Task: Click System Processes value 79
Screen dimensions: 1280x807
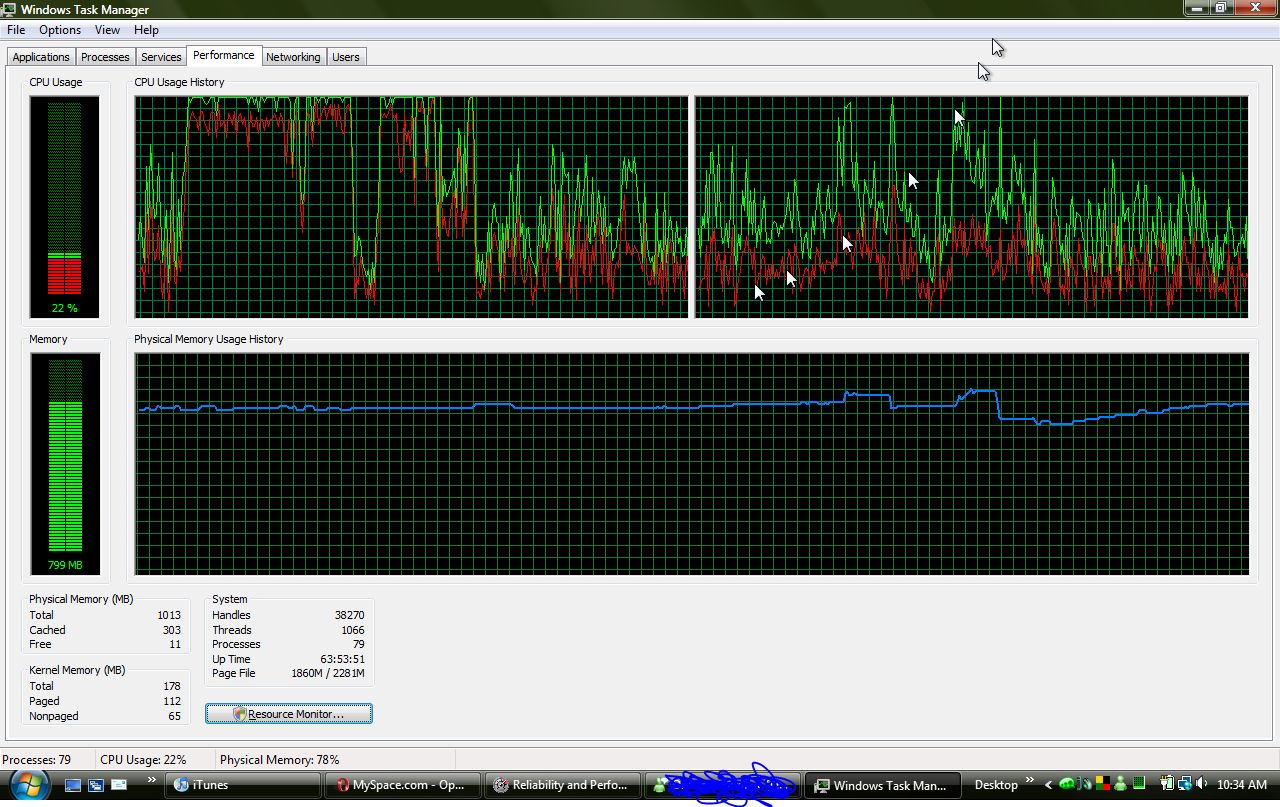Action: click(359, 644)
